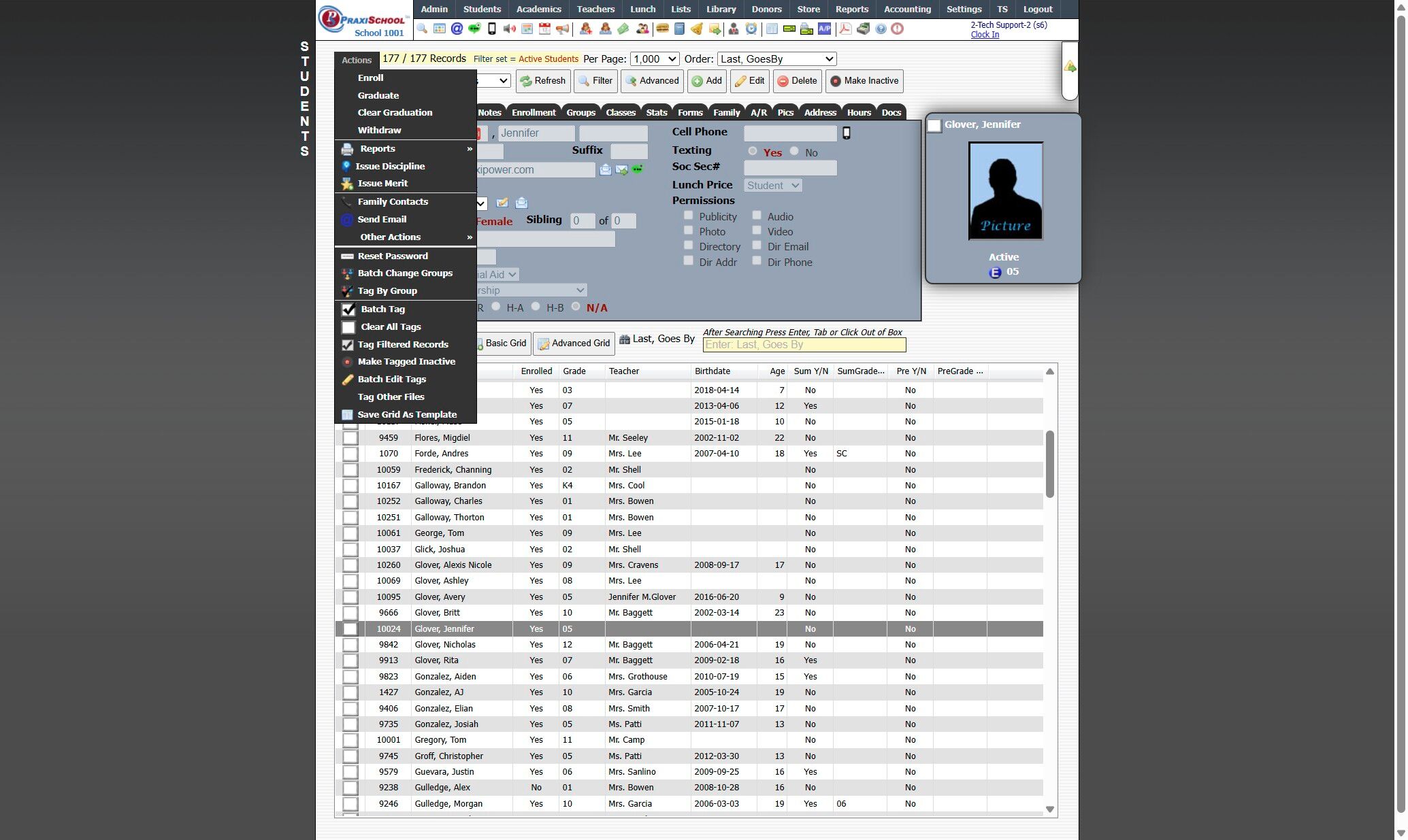Viewport: 1408px width, 840px height.
Task: Open the hamburger lunch icon in toolbar
Action: (x=661, y=29)
